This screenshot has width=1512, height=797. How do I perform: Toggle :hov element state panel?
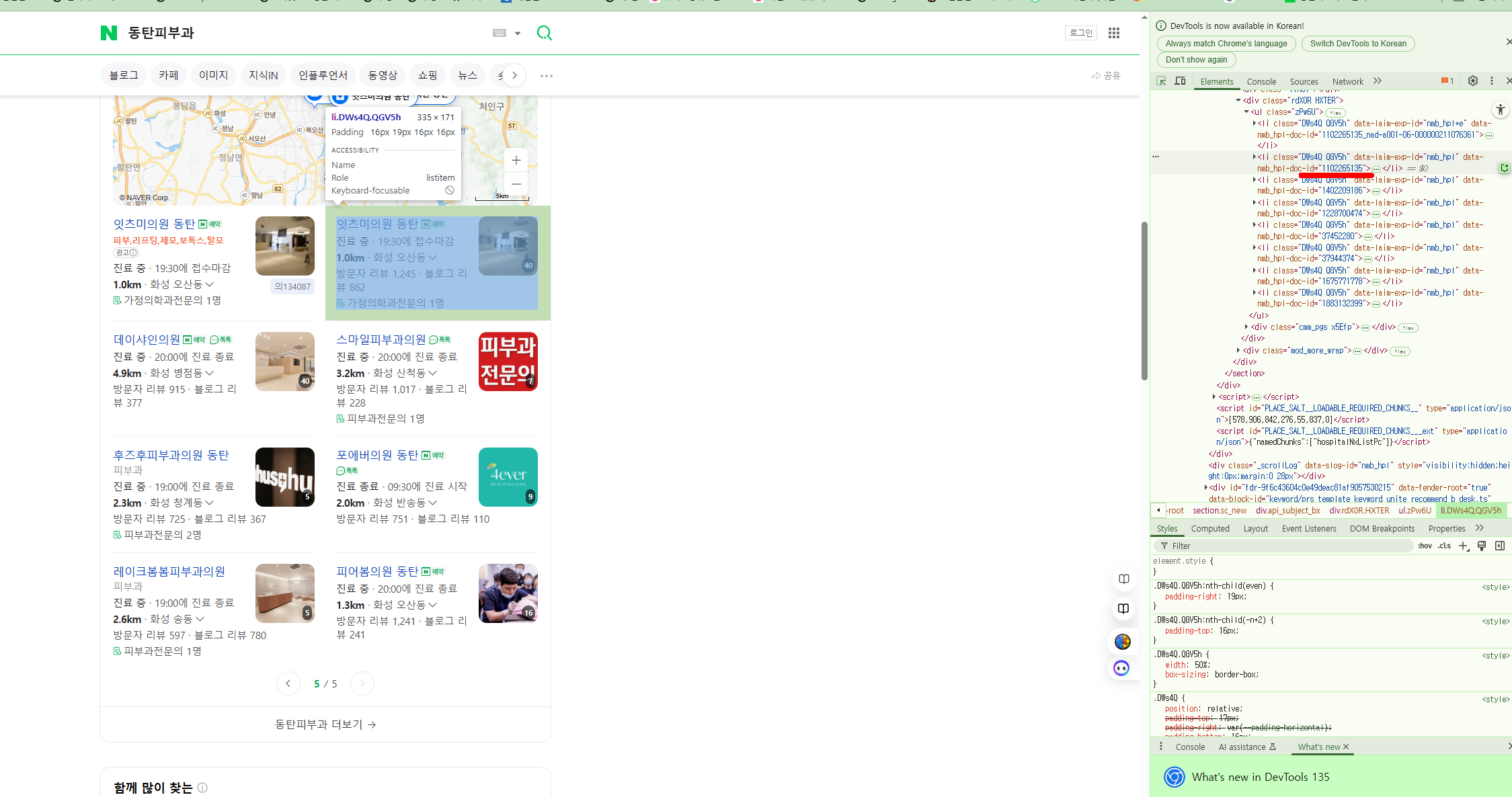click(1425, 546)
